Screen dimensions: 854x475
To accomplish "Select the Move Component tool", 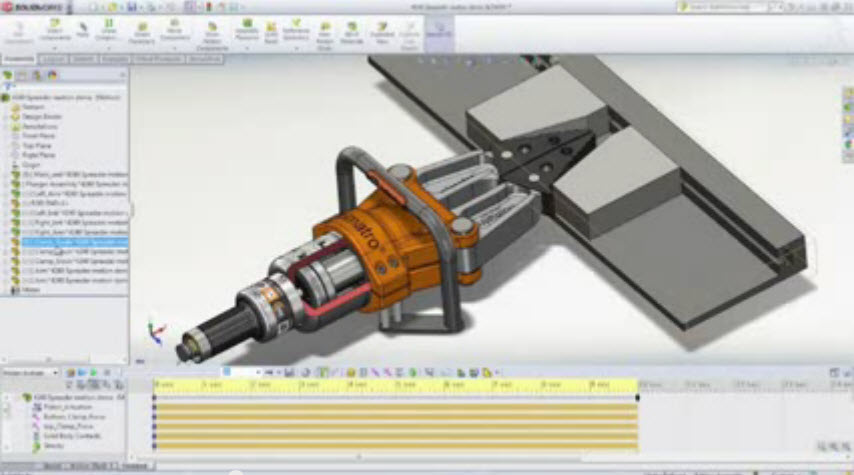I will point(174,31).
